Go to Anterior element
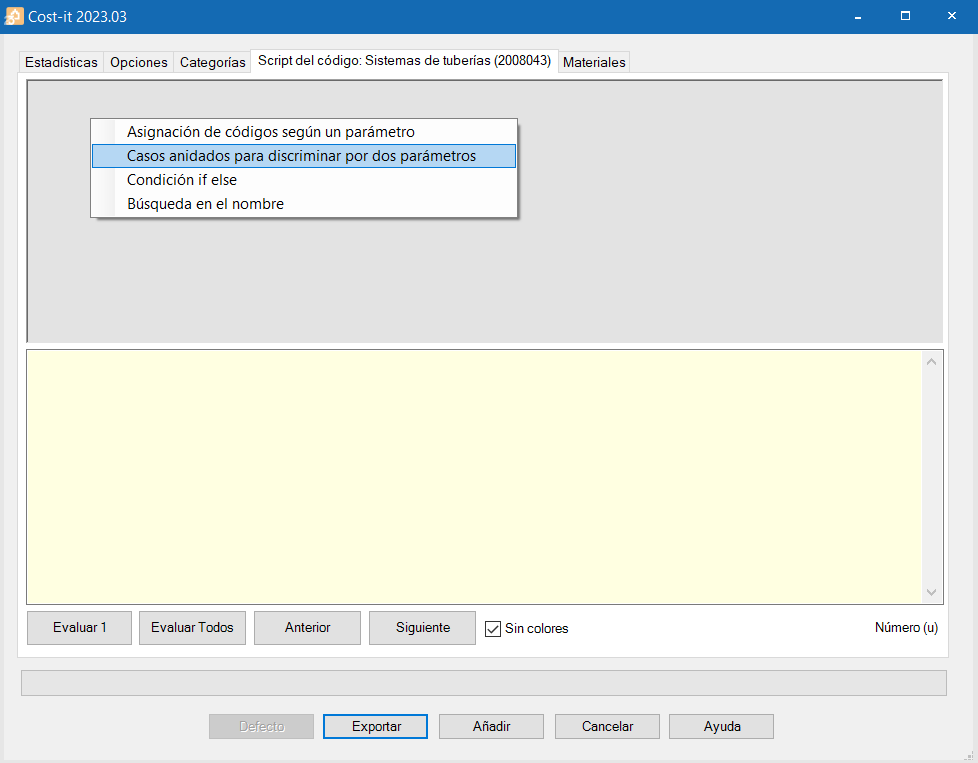This screenshot has width=978, height=763. click(307, 628)
